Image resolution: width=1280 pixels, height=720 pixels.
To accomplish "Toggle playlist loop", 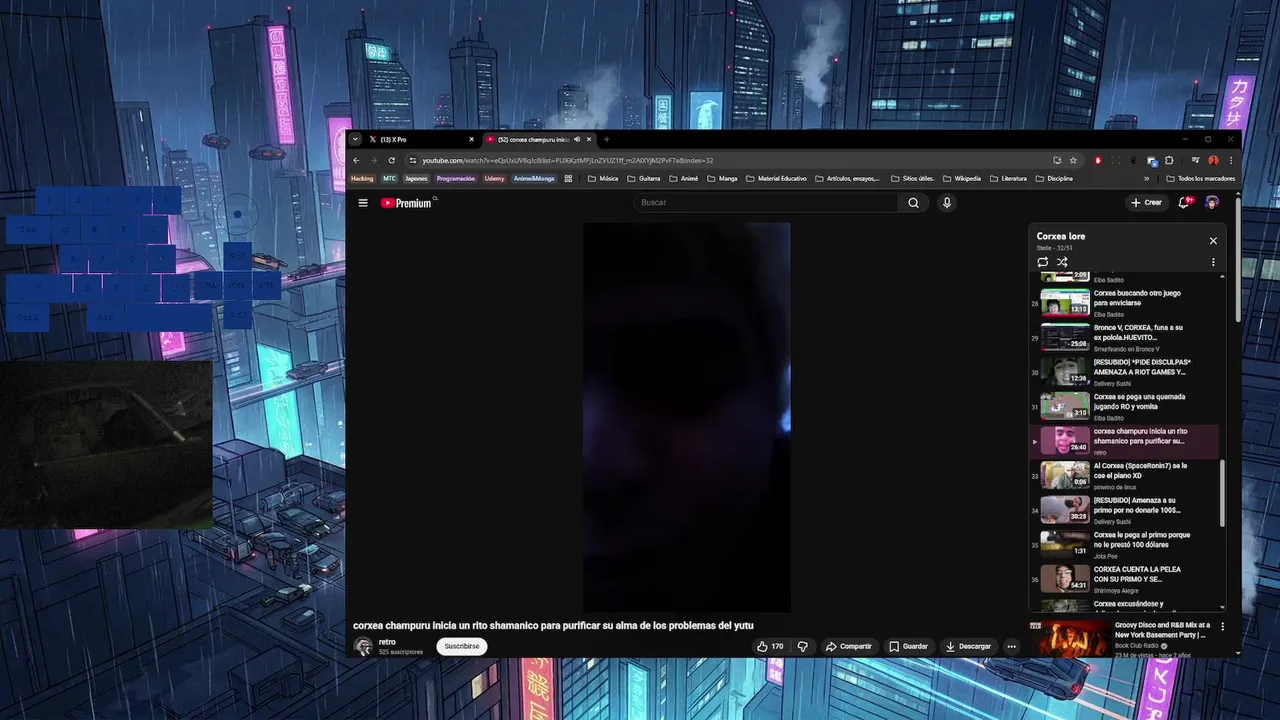I will [x=1043, y=262].
